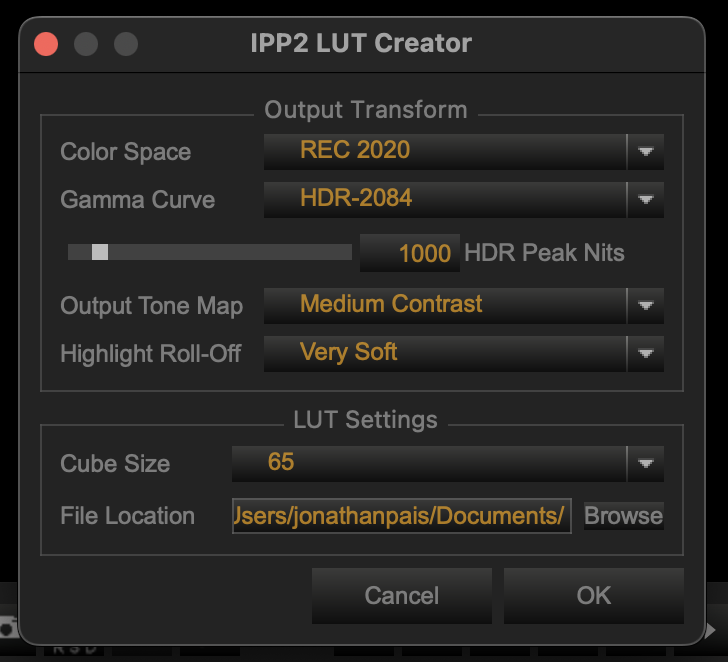Close the IPP2 LUT Creator window
Image resolution: width=728 pixels, height=662 pixels.
(46, 44)
